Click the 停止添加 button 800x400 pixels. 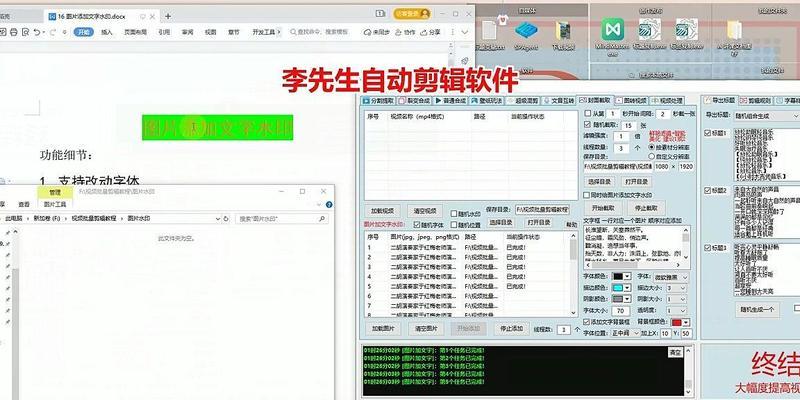pyautogui.click(x=511, y=329)
